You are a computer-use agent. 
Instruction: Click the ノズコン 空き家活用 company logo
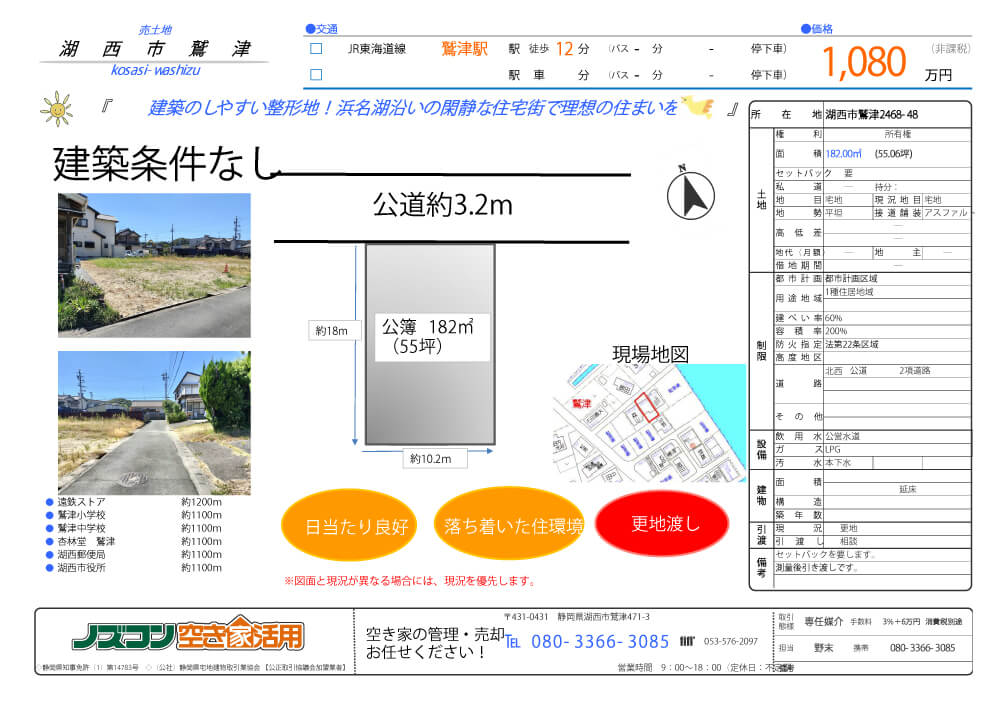187,635
